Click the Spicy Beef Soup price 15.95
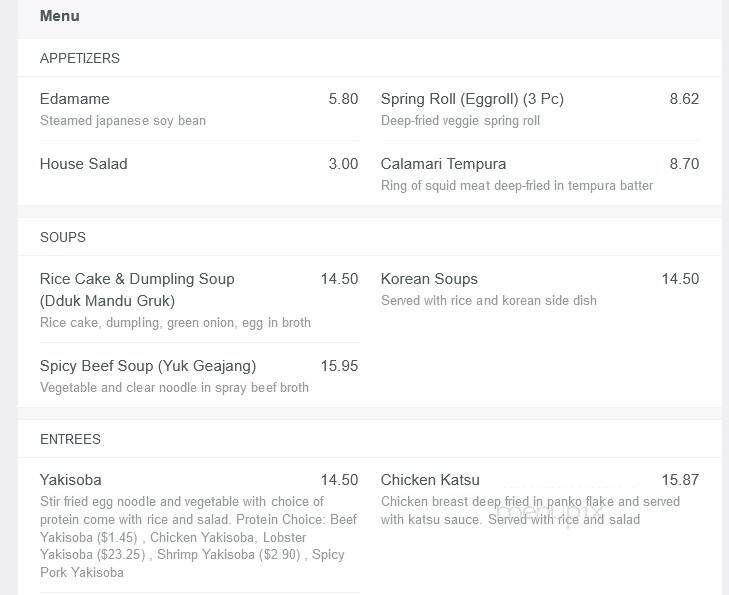The height and width of the screenshot is (595, 729). pos(339,366)
